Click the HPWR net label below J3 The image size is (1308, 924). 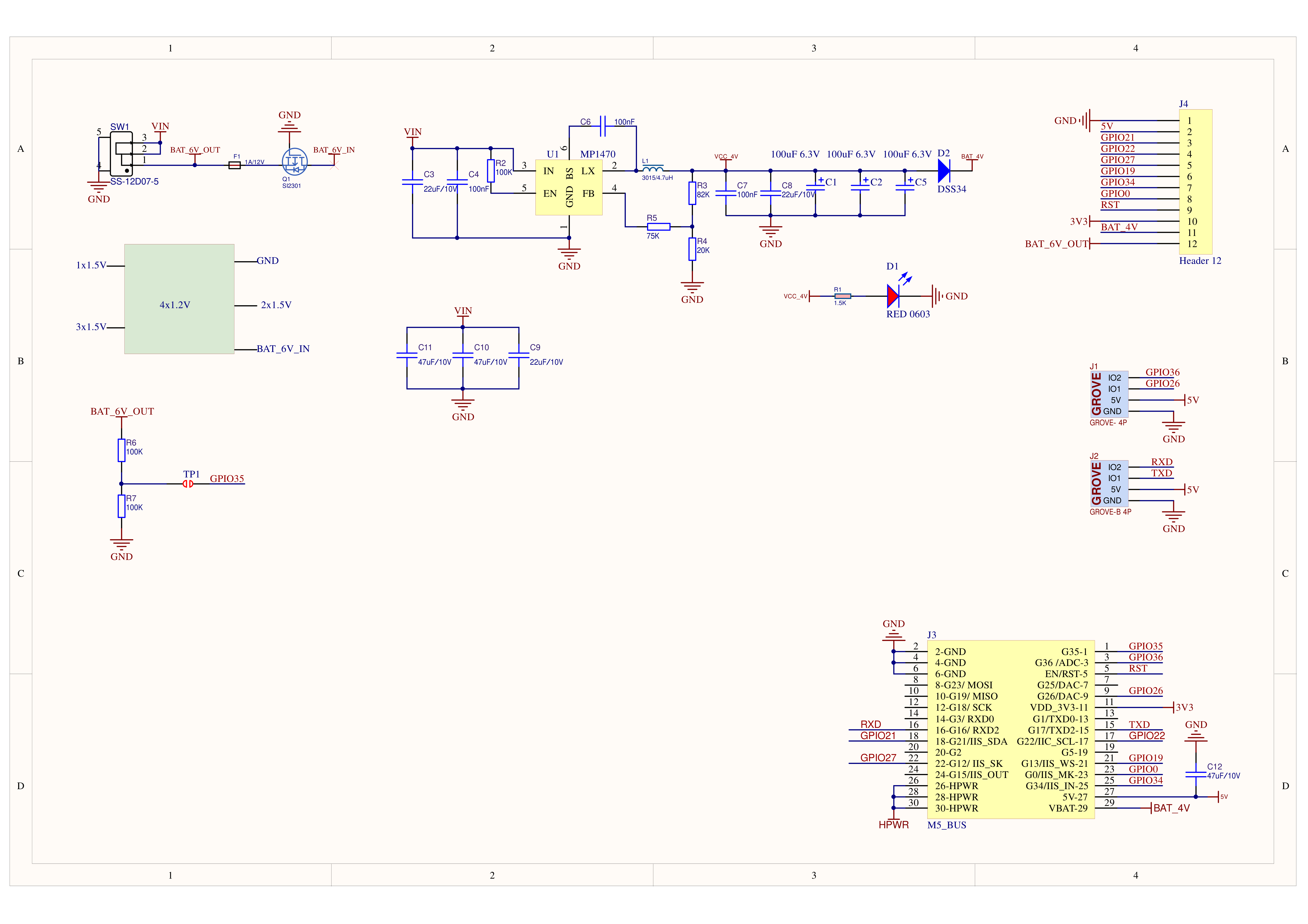tap(893, 825)
